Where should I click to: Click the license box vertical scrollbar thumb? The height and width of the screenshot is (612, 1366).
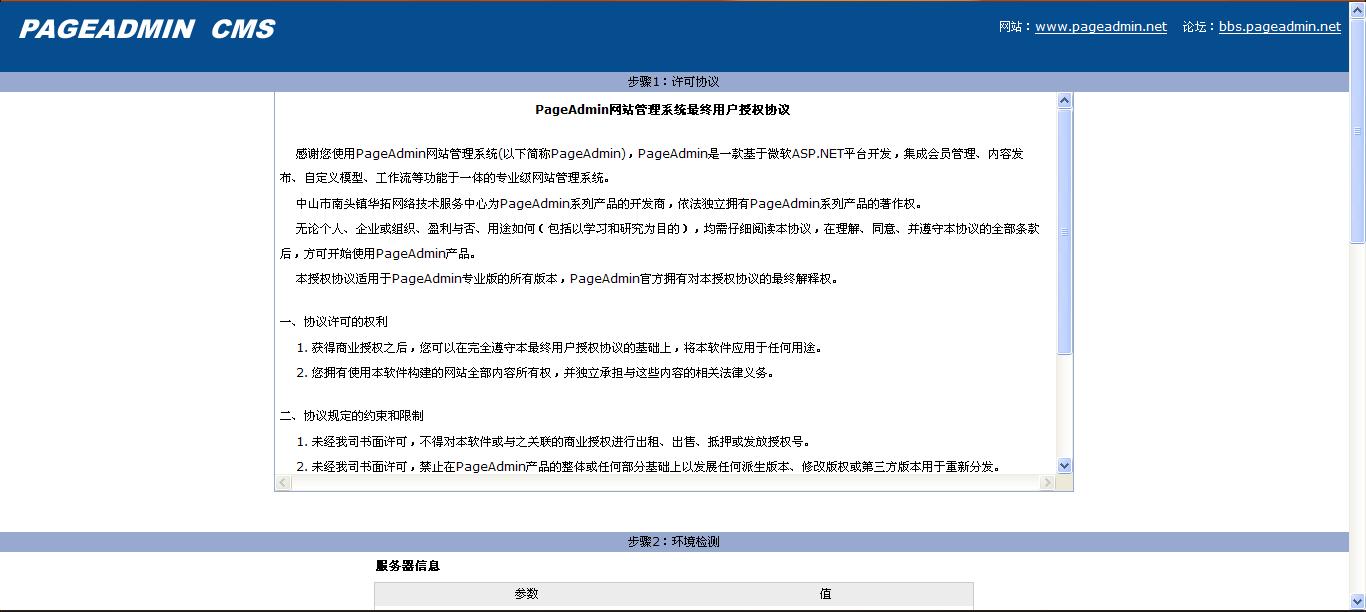pos(1064,231)
